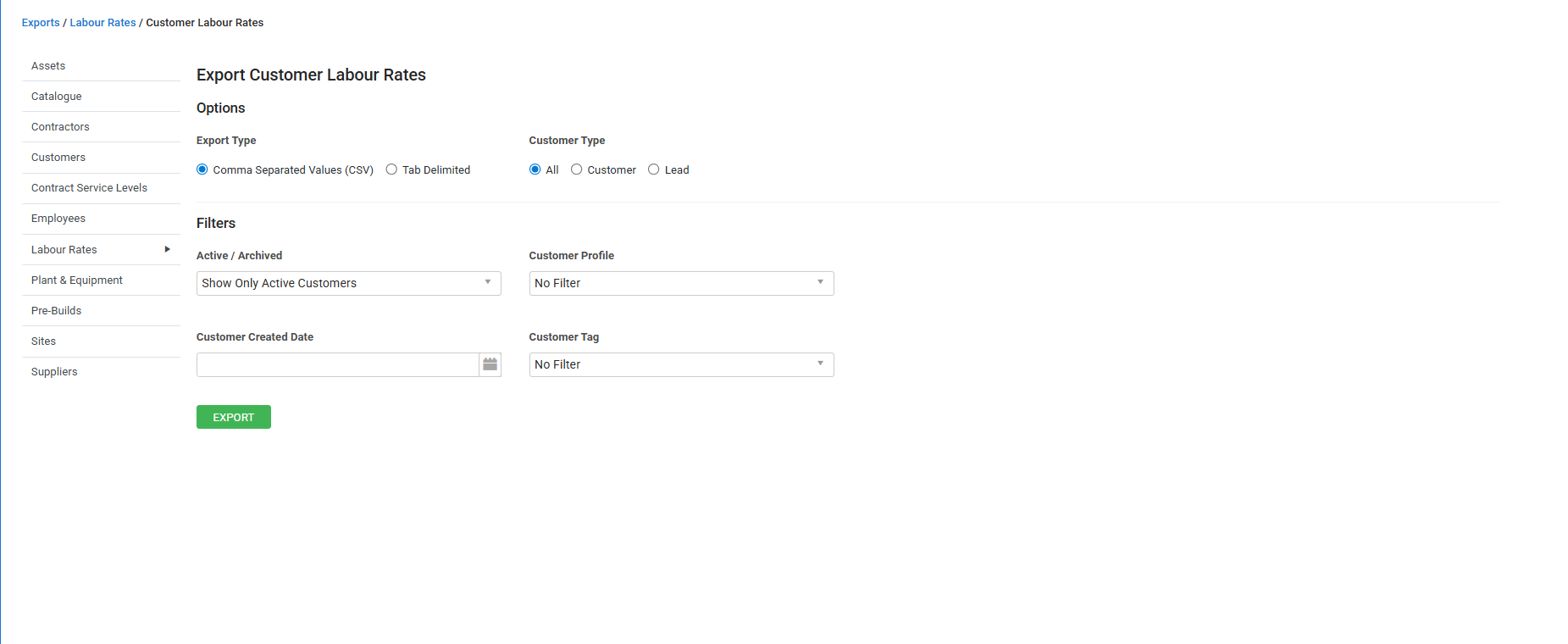The width and height of the screenshot is (1568, 644).
Task: Expand the Labour Rates submenu arrow
Action: [x=167, y=249]
